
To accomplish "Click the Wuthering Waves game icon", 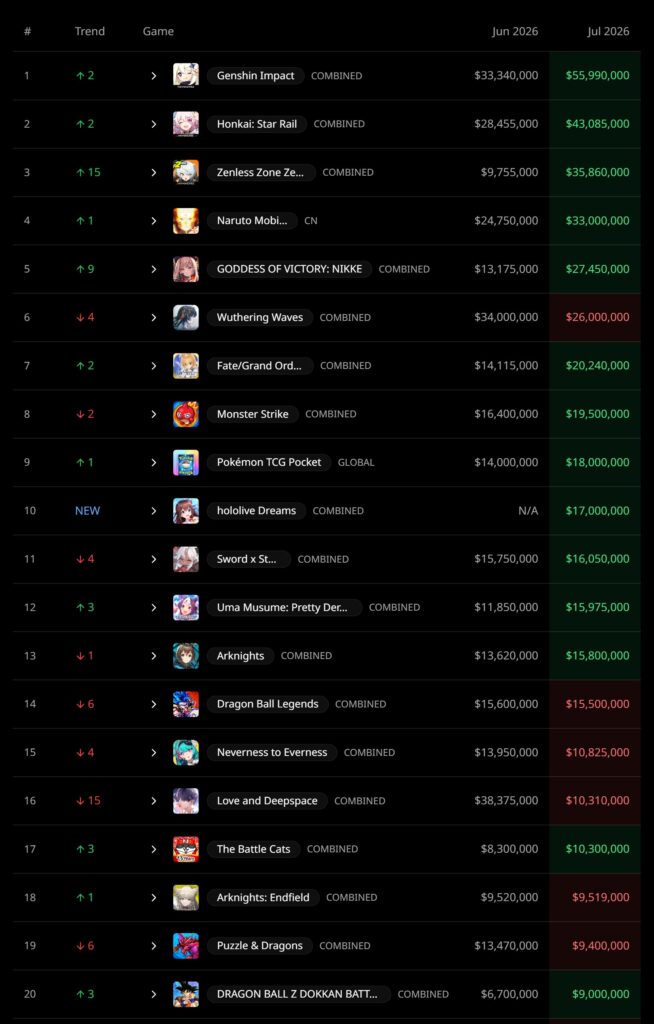I will pos(186,317).
